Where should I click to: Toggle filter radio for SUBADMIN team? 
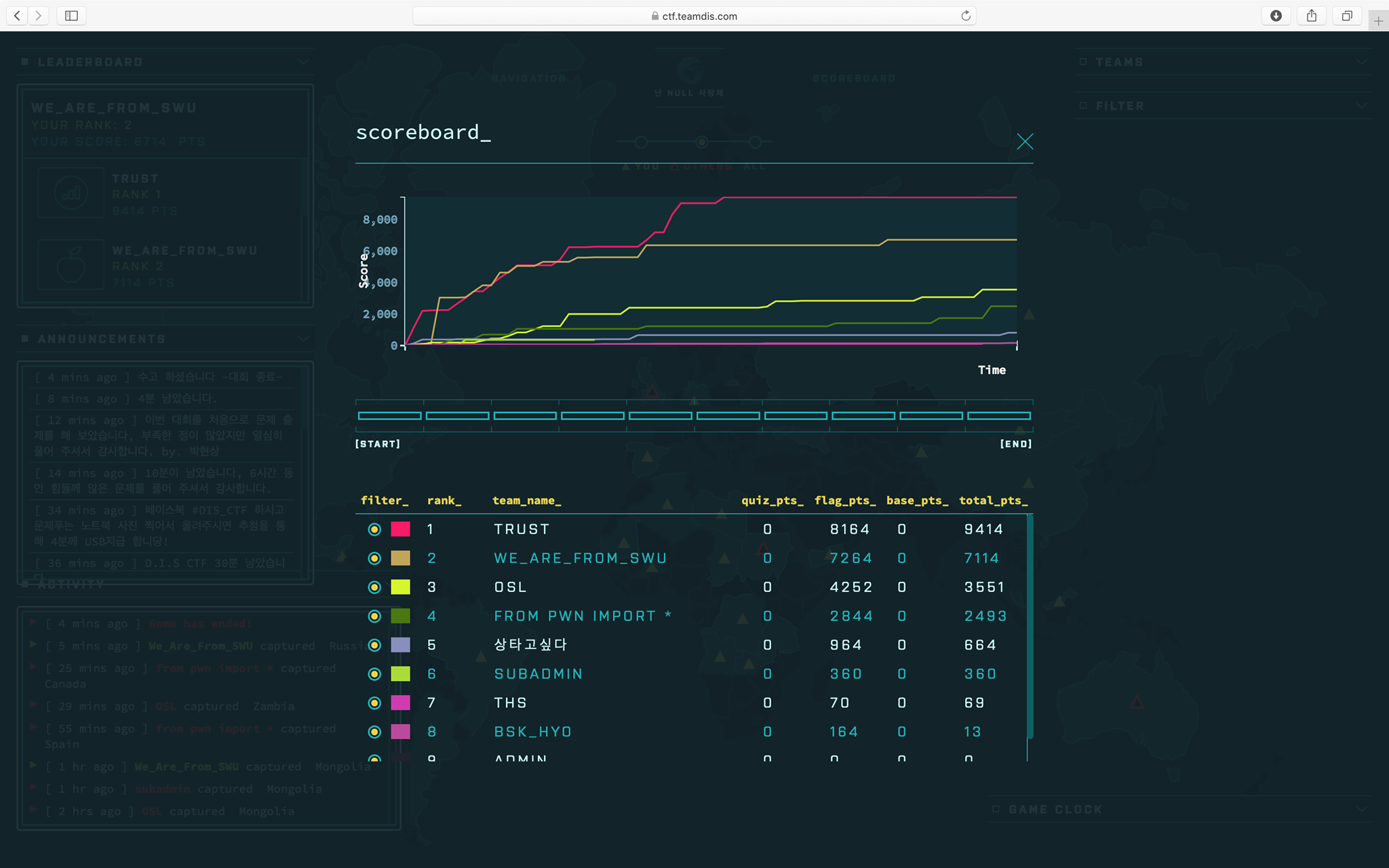374,674
